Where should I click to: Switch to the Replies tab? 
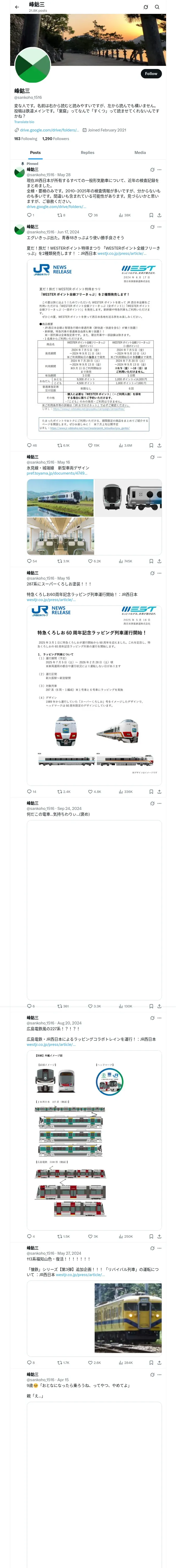click(x=87, y=153)
